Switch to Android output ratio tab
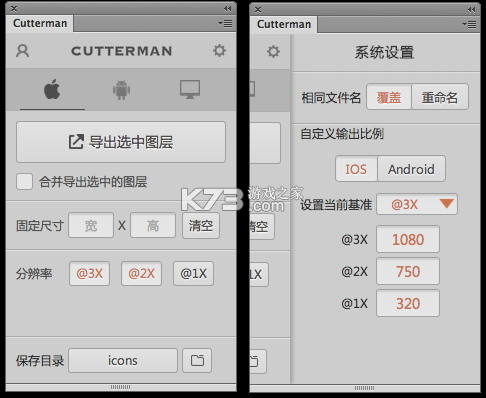Image resolution: width=486 pixels, height=398 pixels. 411,169
